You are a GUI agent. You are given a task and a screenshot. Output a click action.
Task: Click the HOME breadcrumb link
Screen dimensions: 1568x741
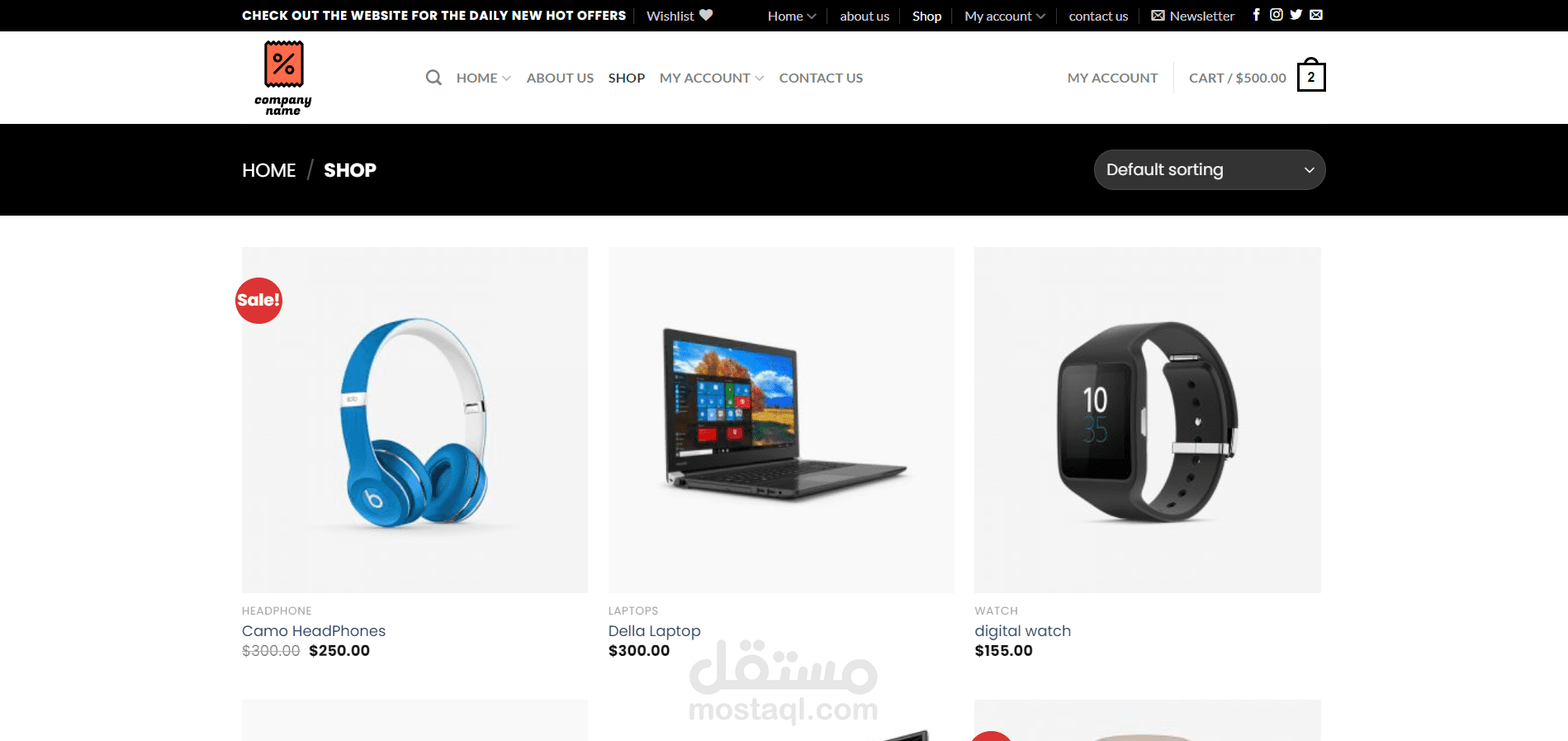[268, 170]
